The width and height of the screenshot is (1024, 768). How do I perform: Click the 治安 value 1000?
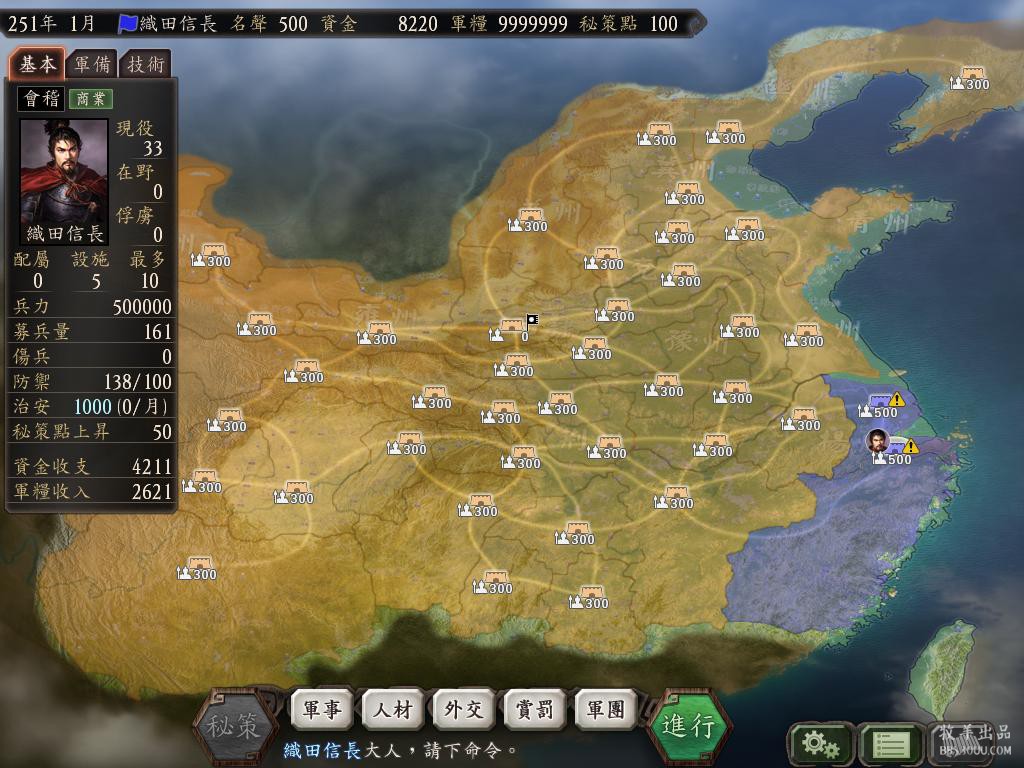(x=92, y=407)
